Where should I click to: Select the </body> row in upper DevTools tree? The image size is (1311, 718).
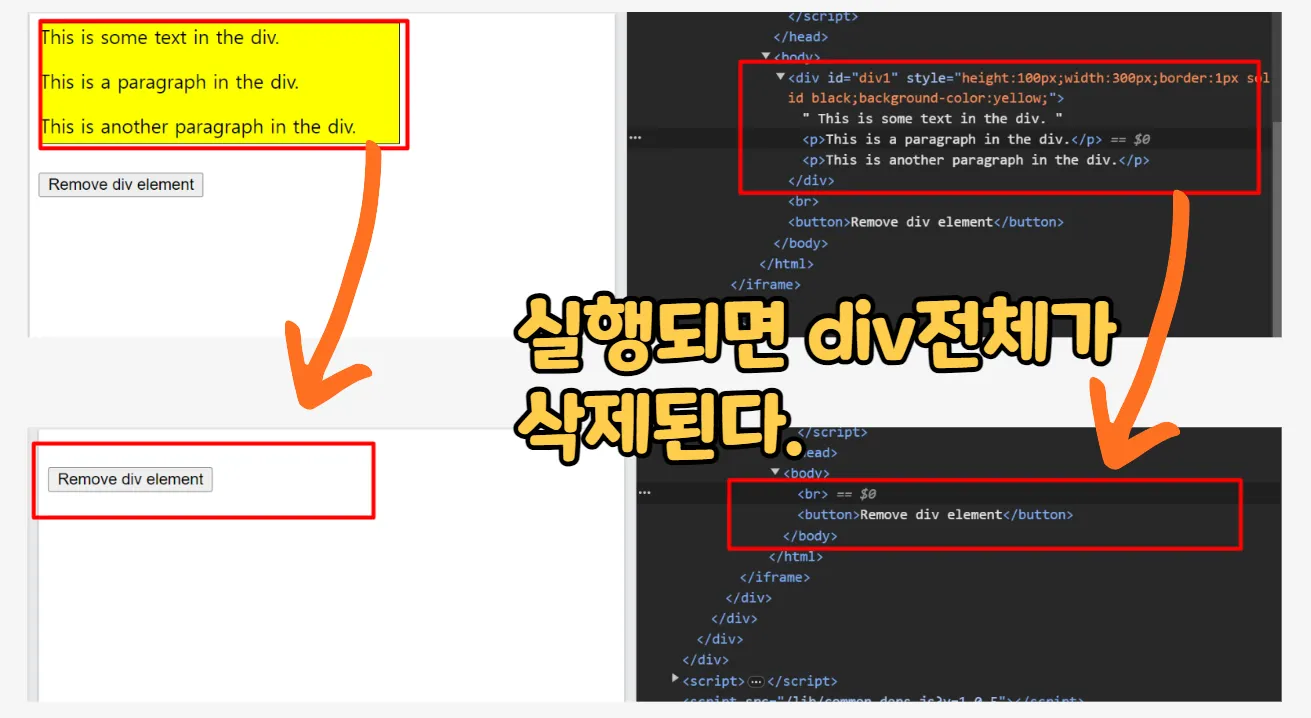(800, 243)
